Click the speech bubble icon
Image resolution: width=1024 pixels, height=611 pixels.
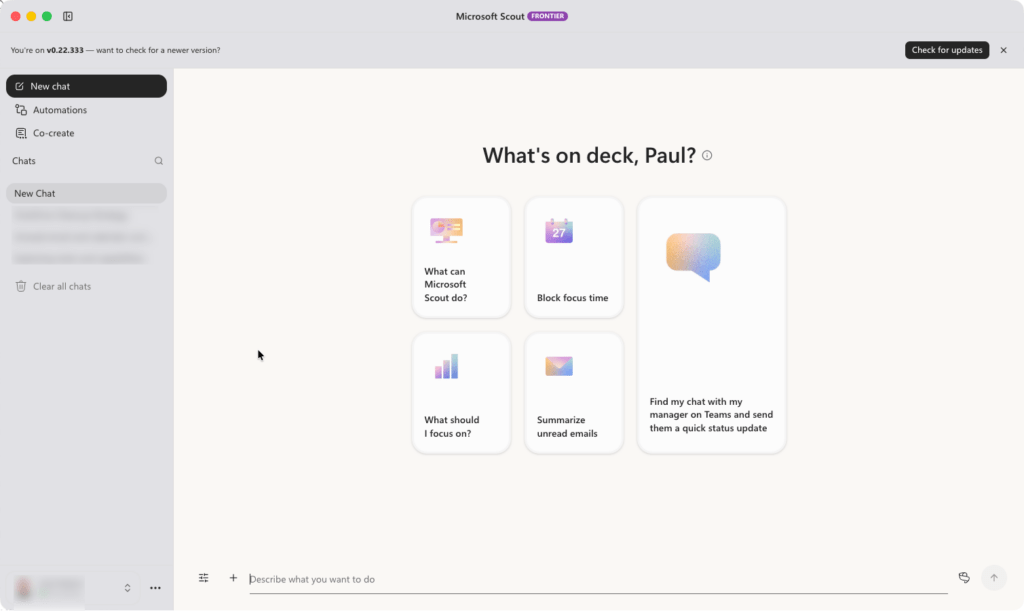click(x=694, y=257)
